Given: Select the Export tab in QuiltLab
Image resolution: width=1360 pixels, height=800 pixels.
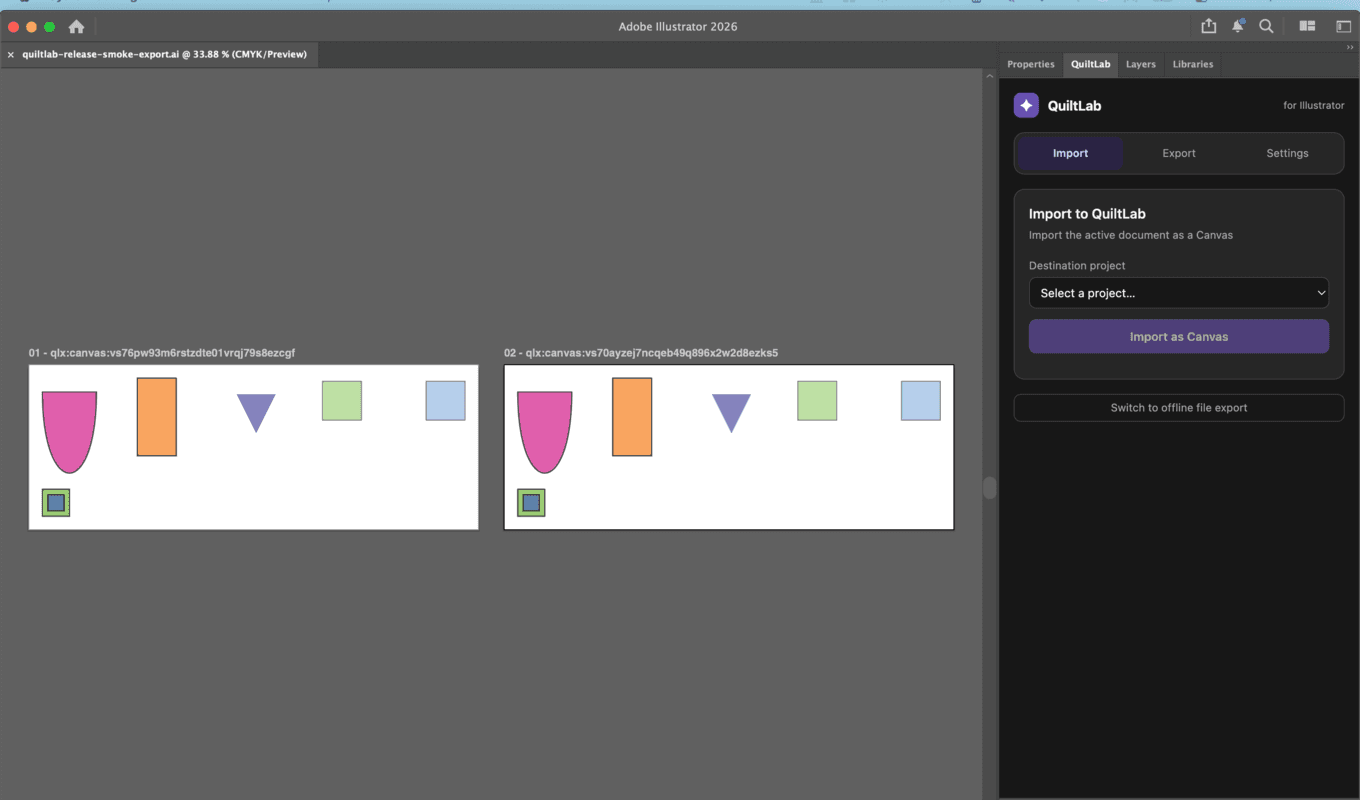Looking at the screenshot, I should (1179, 153).
